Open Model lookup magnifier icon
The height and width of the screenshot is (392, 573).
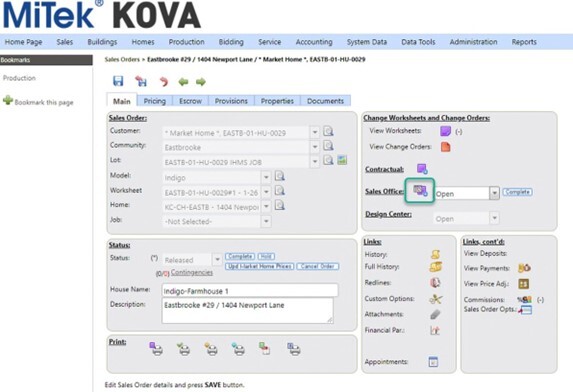coord(280,176)
